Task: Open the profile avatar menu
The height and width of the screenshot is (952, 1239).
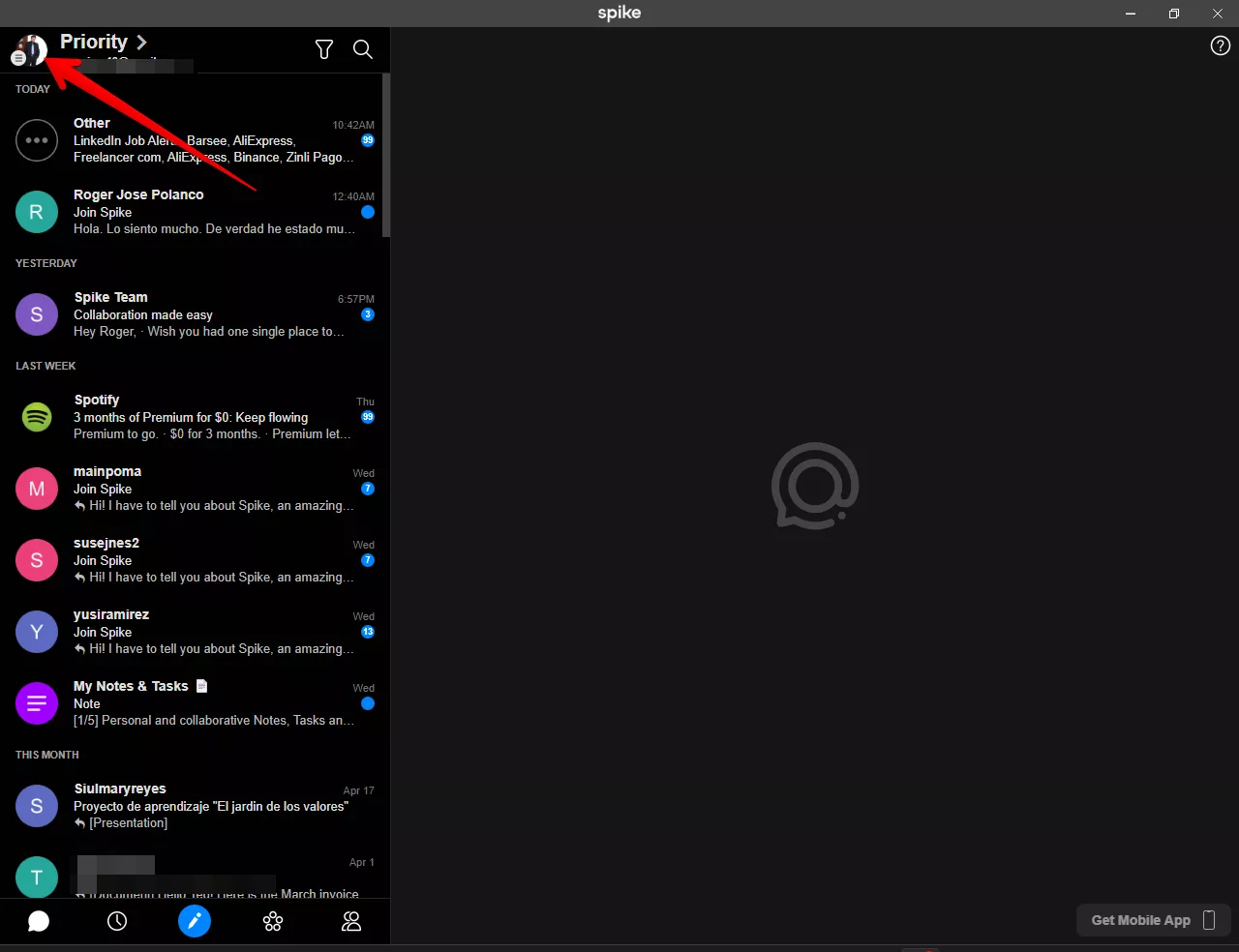Action: coord(31,49)
